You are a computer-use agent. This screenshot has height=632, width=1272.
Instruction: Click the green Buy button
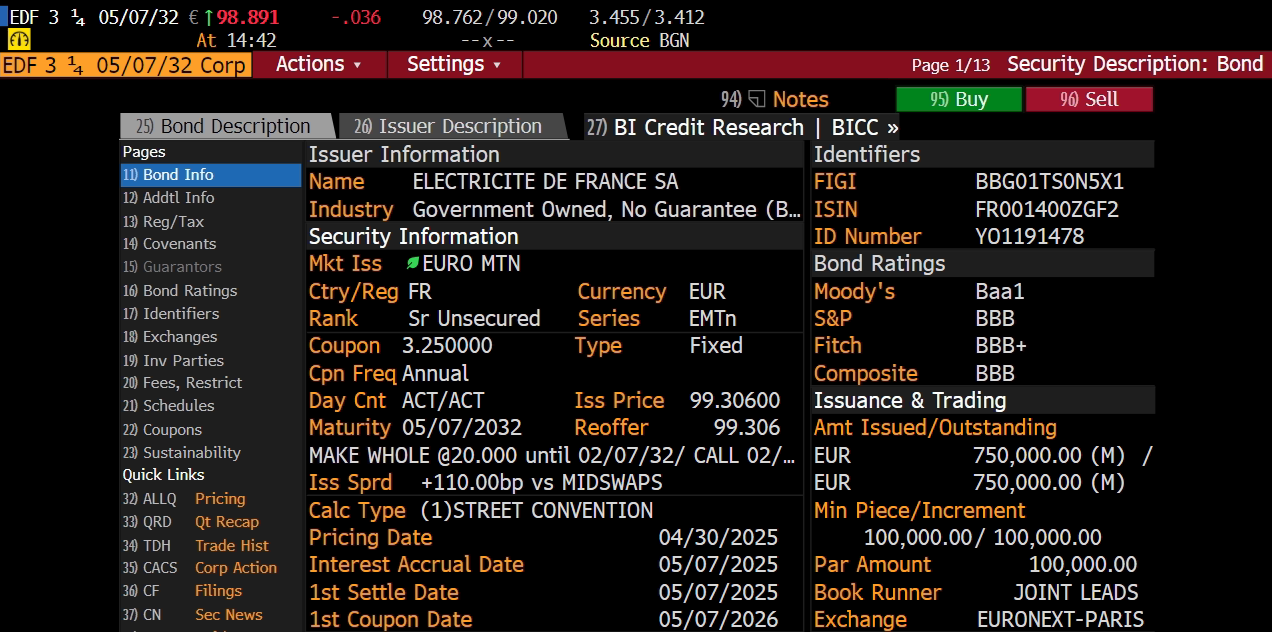click(959, 99)
